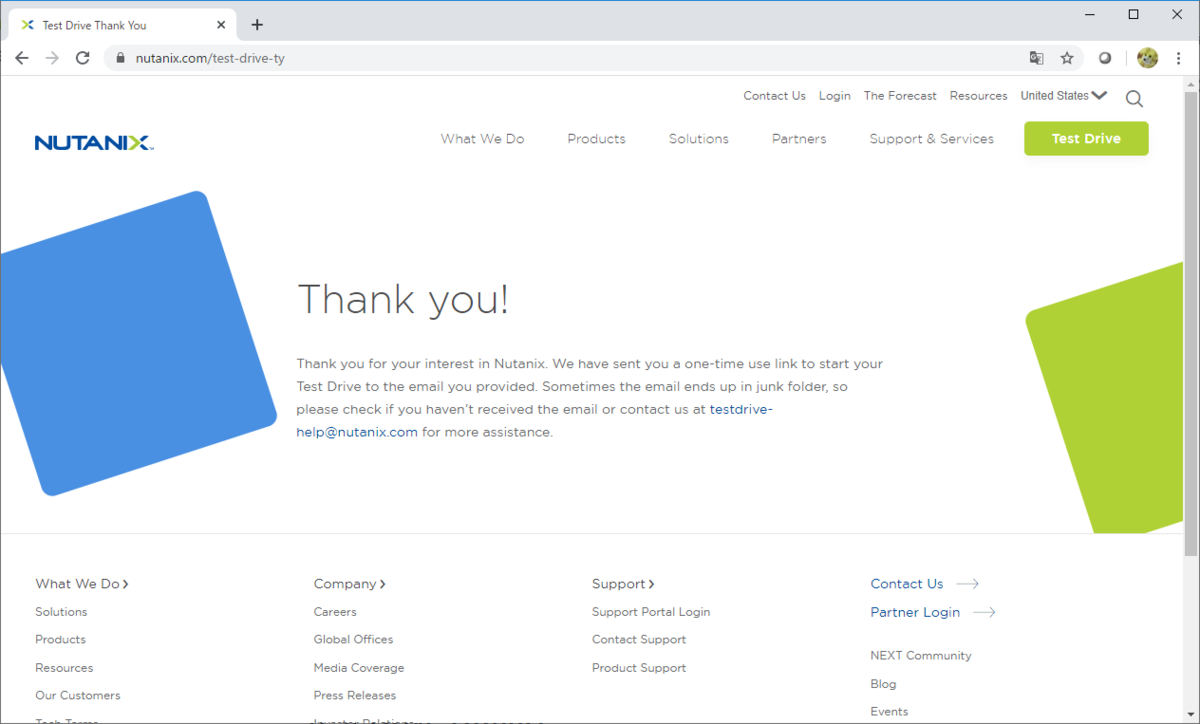Open Media Coverage footer link

pyautogui.click(x=359, y=667)
